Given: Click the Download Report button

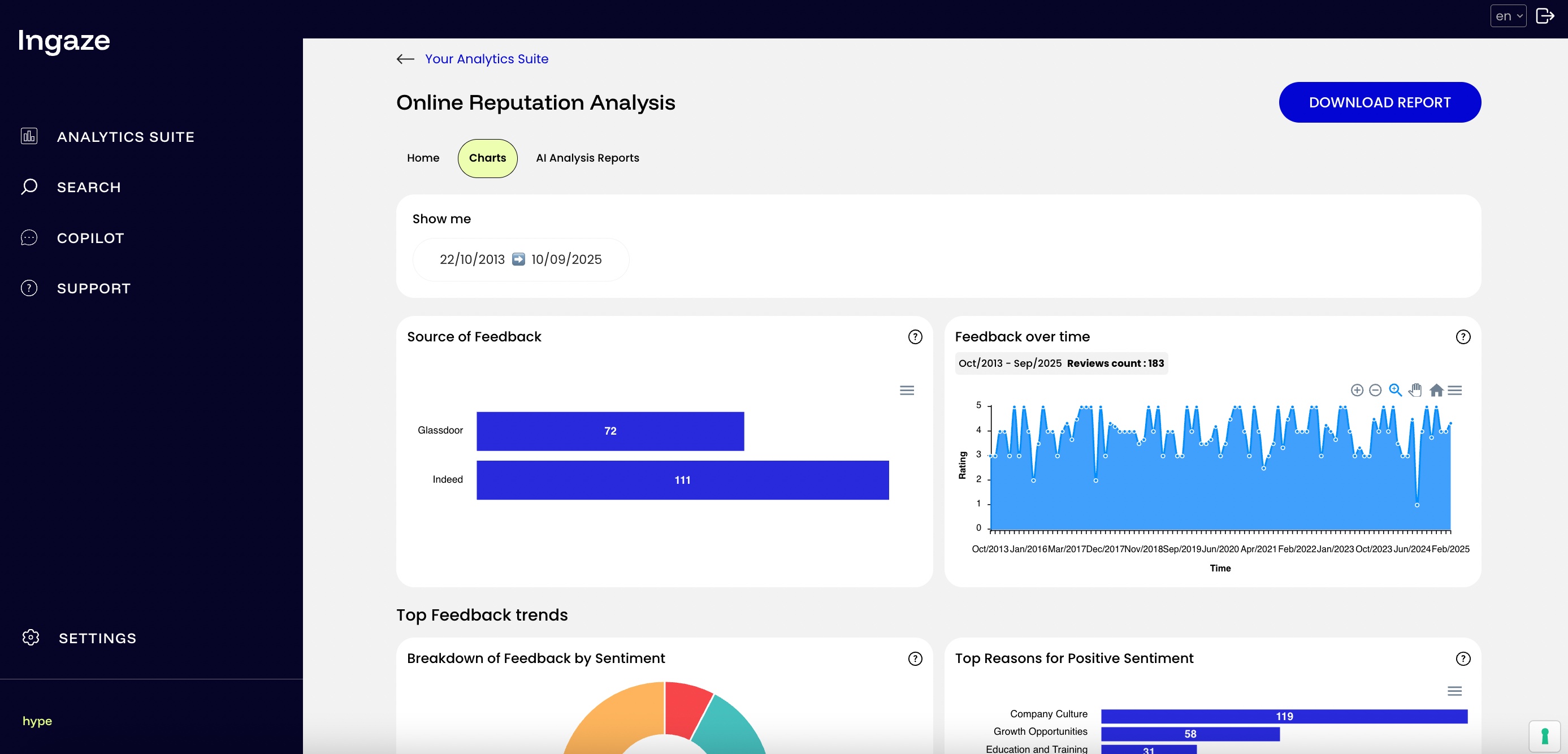Looking at the screenshot, I should 1379,102.
